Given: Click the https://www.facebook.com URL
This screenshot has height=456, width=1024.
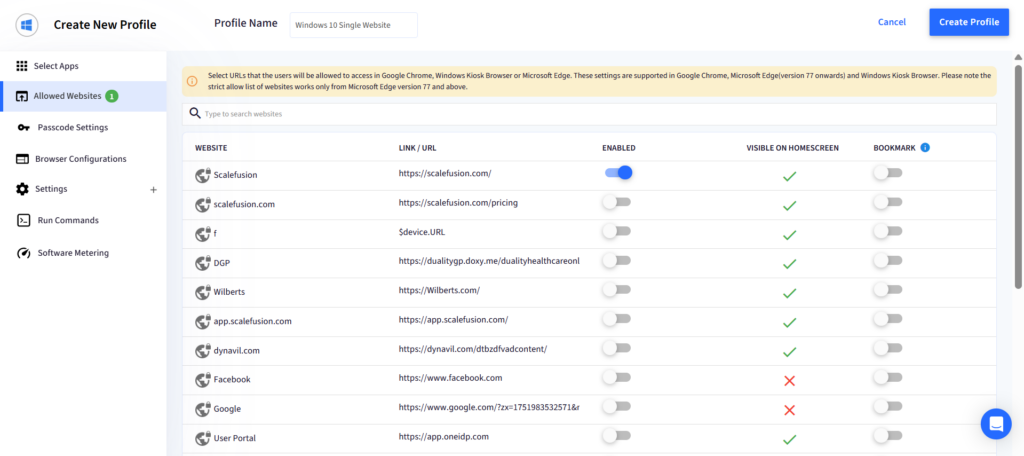Looking at the screenshot, I should (450, 378).
